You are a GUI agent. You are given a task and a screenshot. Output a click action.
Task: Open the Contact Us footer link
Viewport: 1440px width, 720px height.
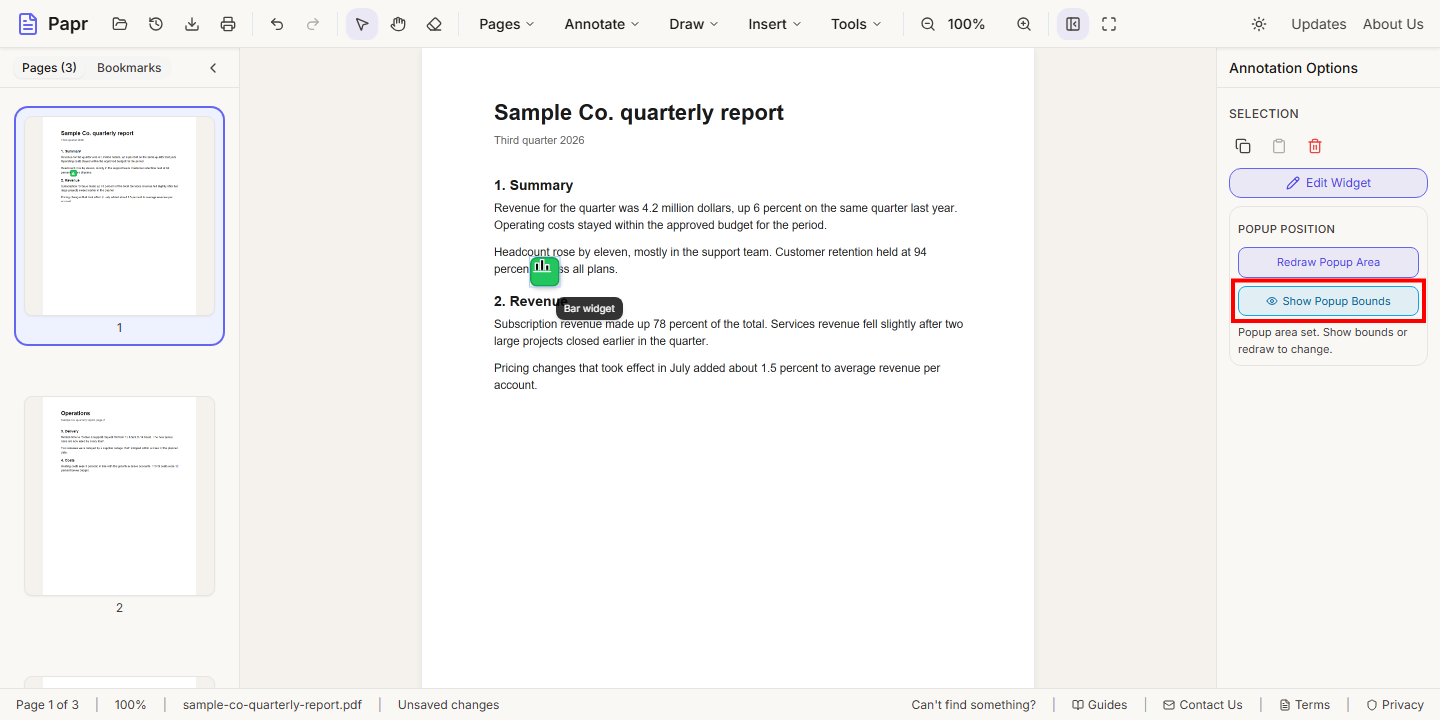(1203, 705)
